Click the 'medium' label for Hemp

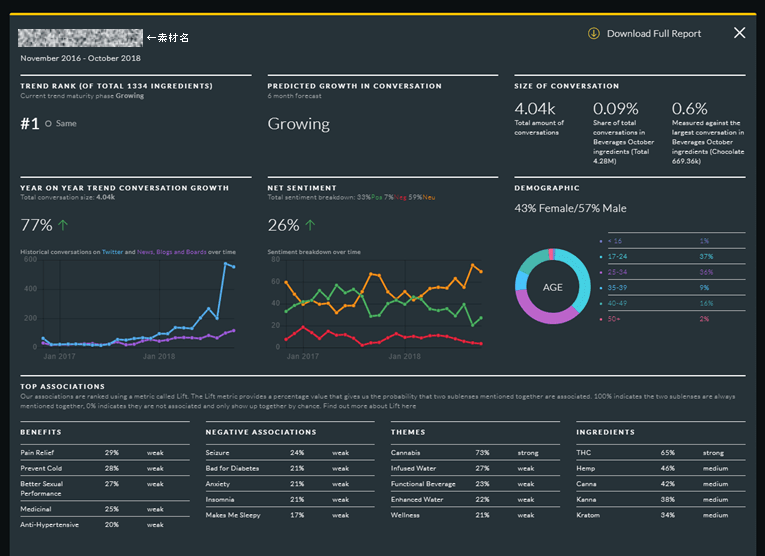pos(715,468)
